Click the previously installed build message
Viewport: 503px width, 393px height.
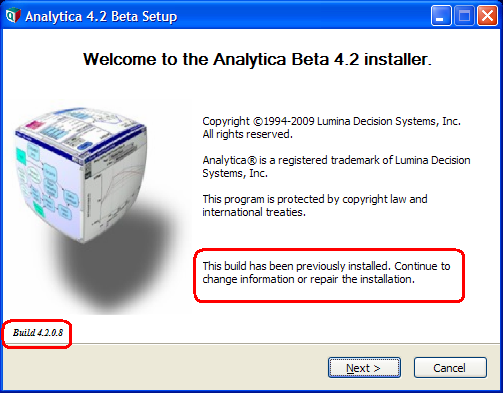tap(326, 272)
